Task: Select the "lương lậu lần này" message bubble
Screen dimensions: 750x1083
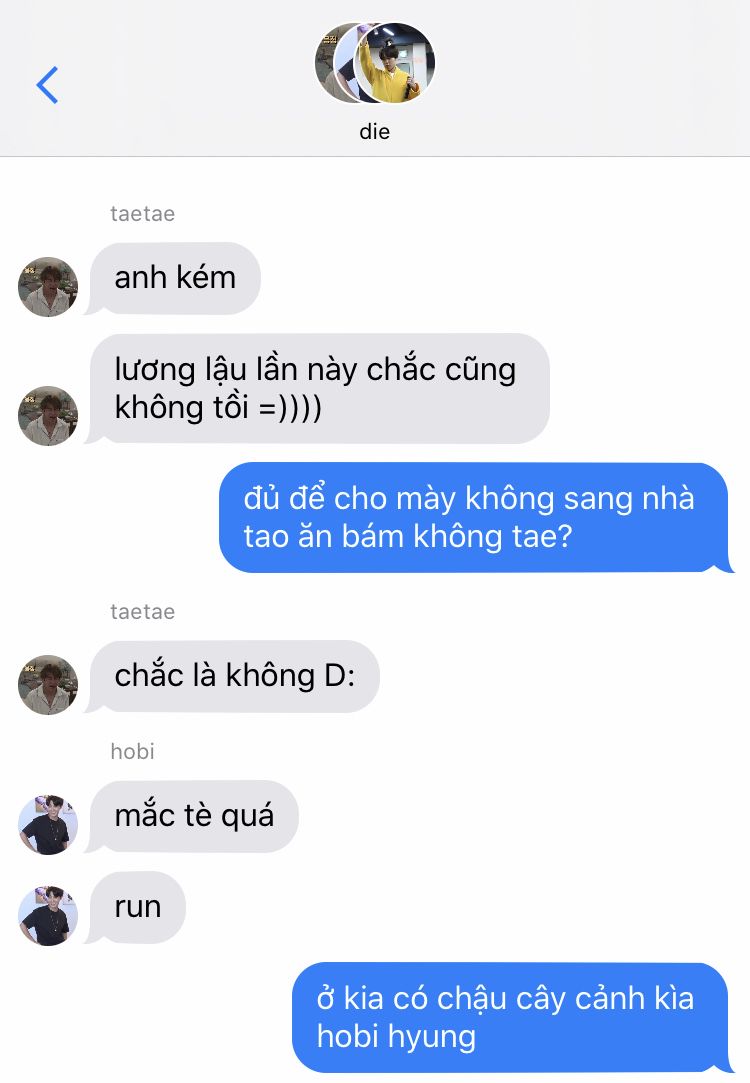Action: click(319, 388)
